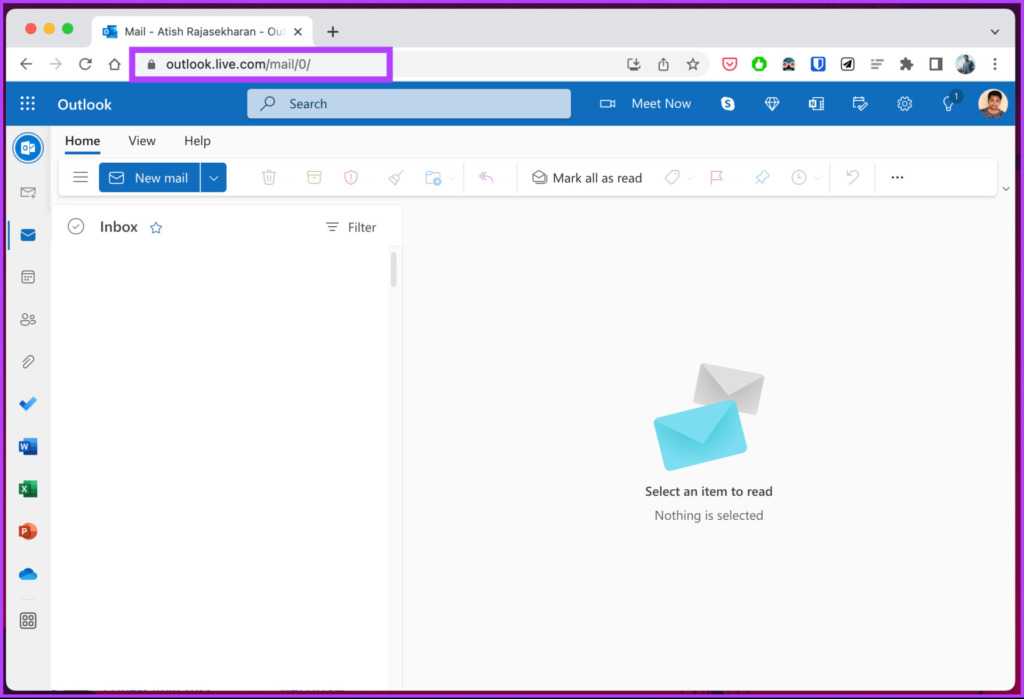Select the Mail icon in sidebar

click(28, 235)
